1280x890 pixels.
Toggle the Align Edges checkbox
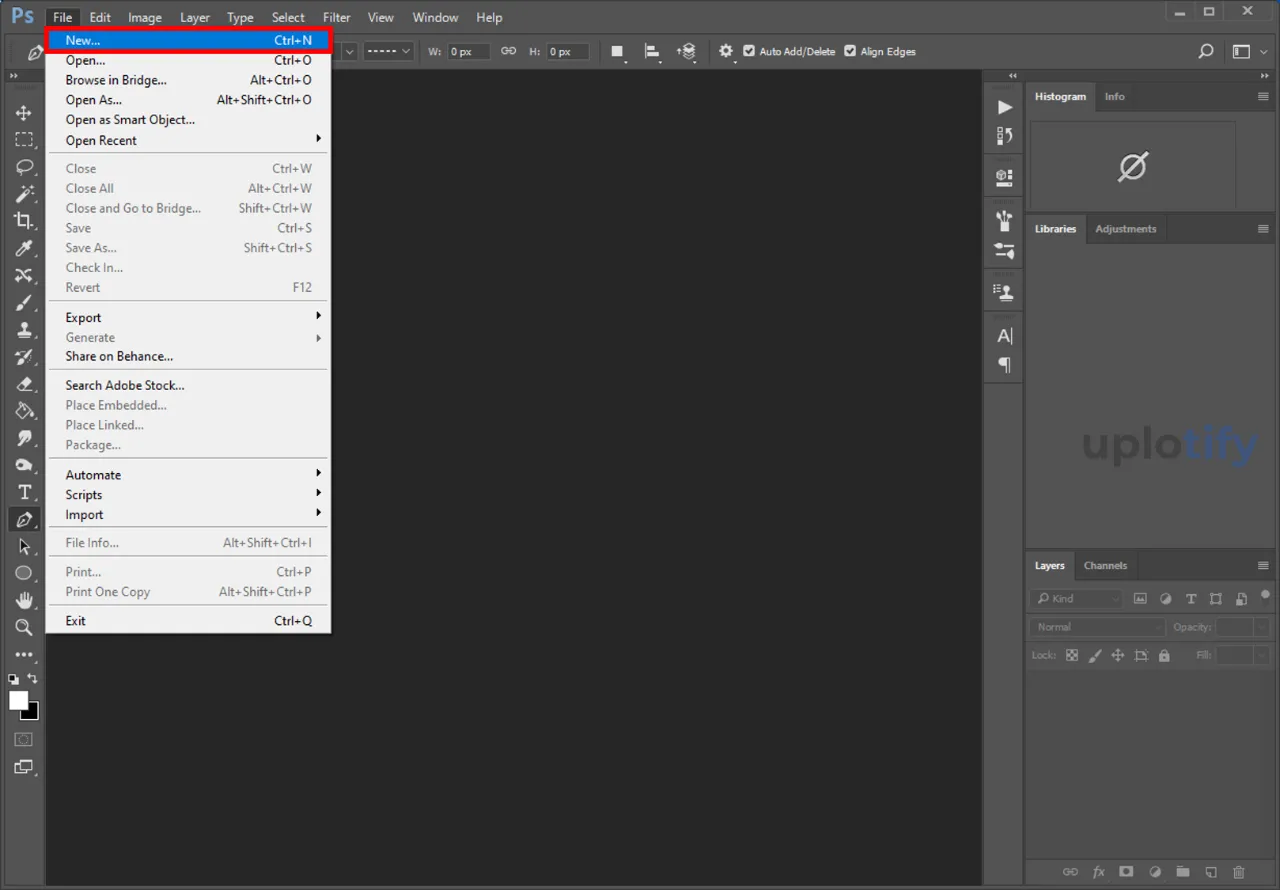pos(850,51)
